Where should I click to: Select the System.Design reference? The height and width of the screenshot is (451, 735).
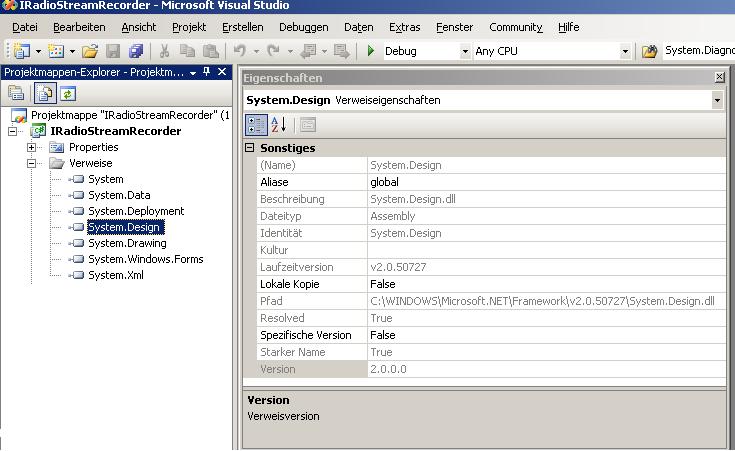(124, 227)
